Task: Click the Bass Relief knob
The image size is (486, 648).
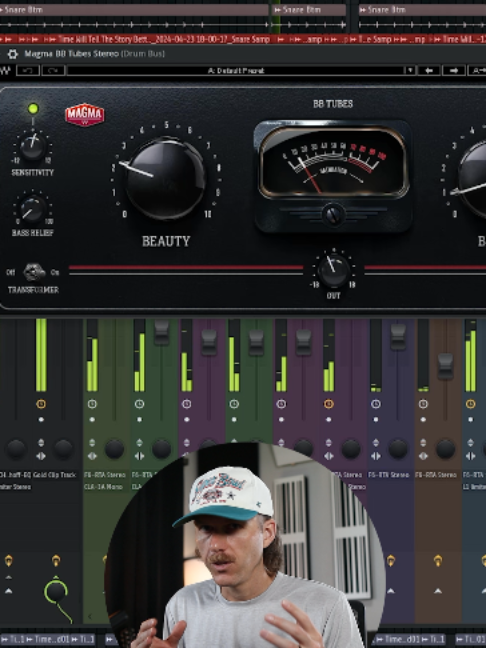Action: tap(32, 210)
